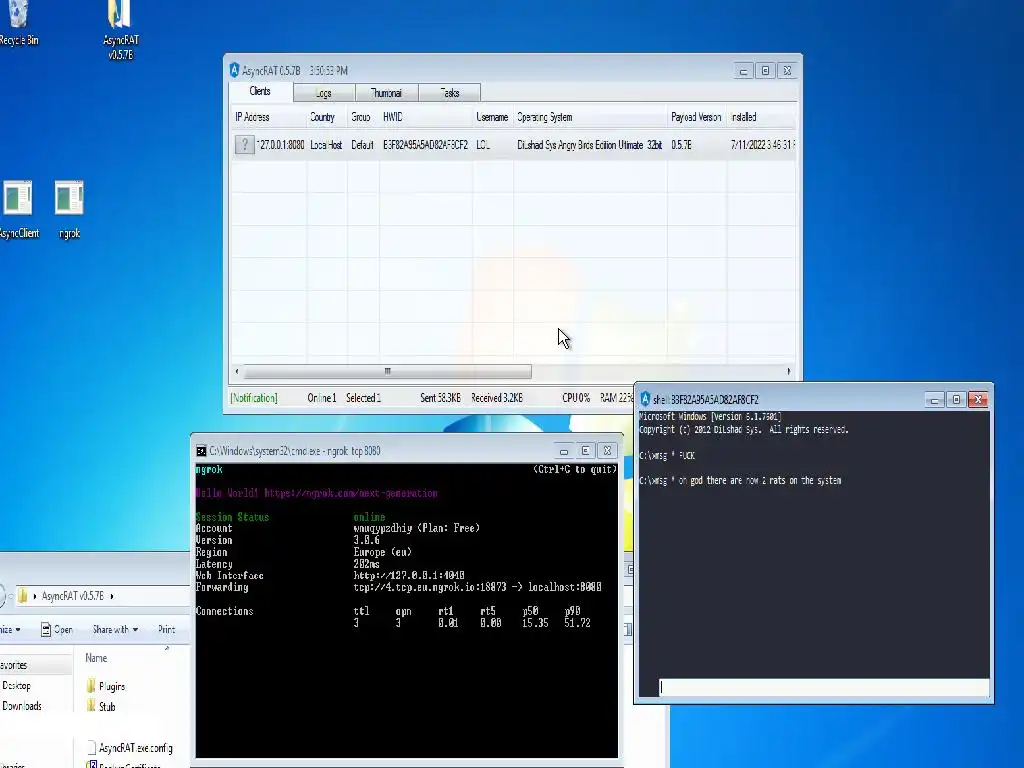
Task: Sort by the Name column in Explorer
Action: tap(96, 658)
